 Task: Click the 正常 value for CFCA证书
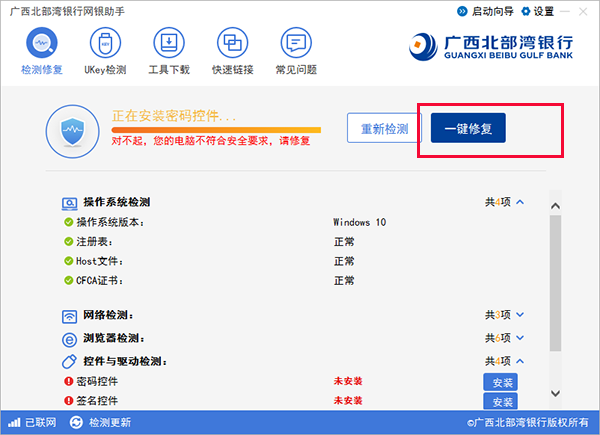click(344, 281)
